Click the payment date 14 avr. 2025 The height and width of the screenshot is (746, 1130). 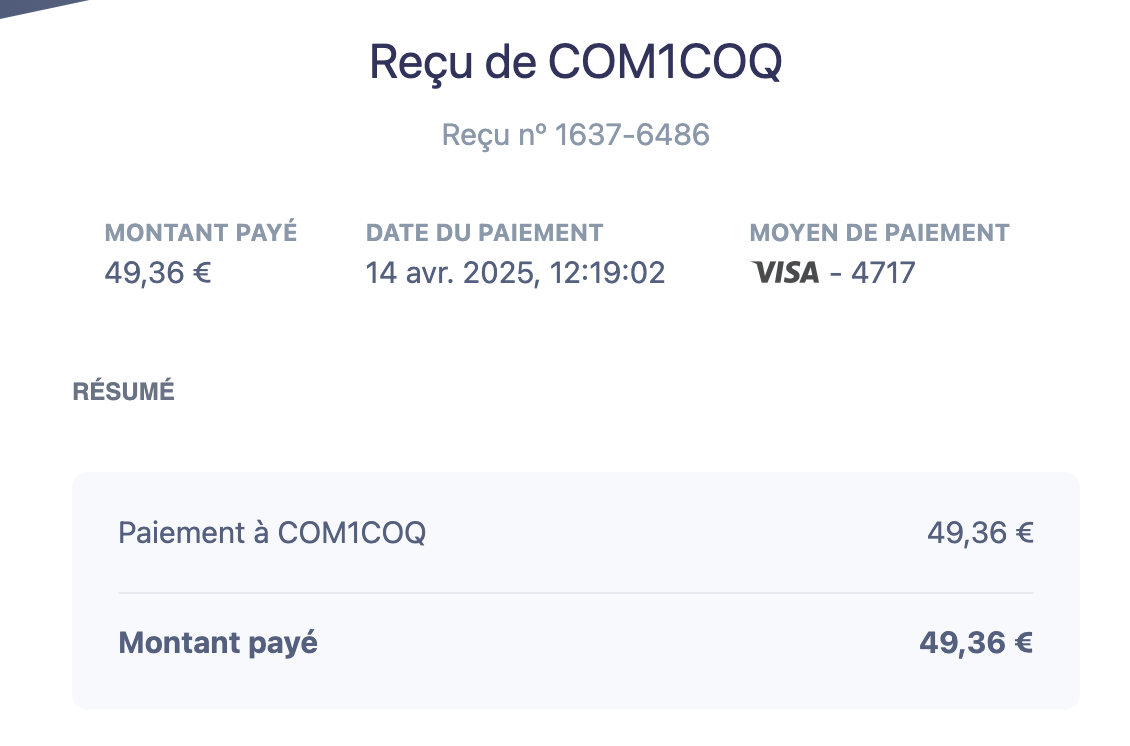[x=449, y=273]
